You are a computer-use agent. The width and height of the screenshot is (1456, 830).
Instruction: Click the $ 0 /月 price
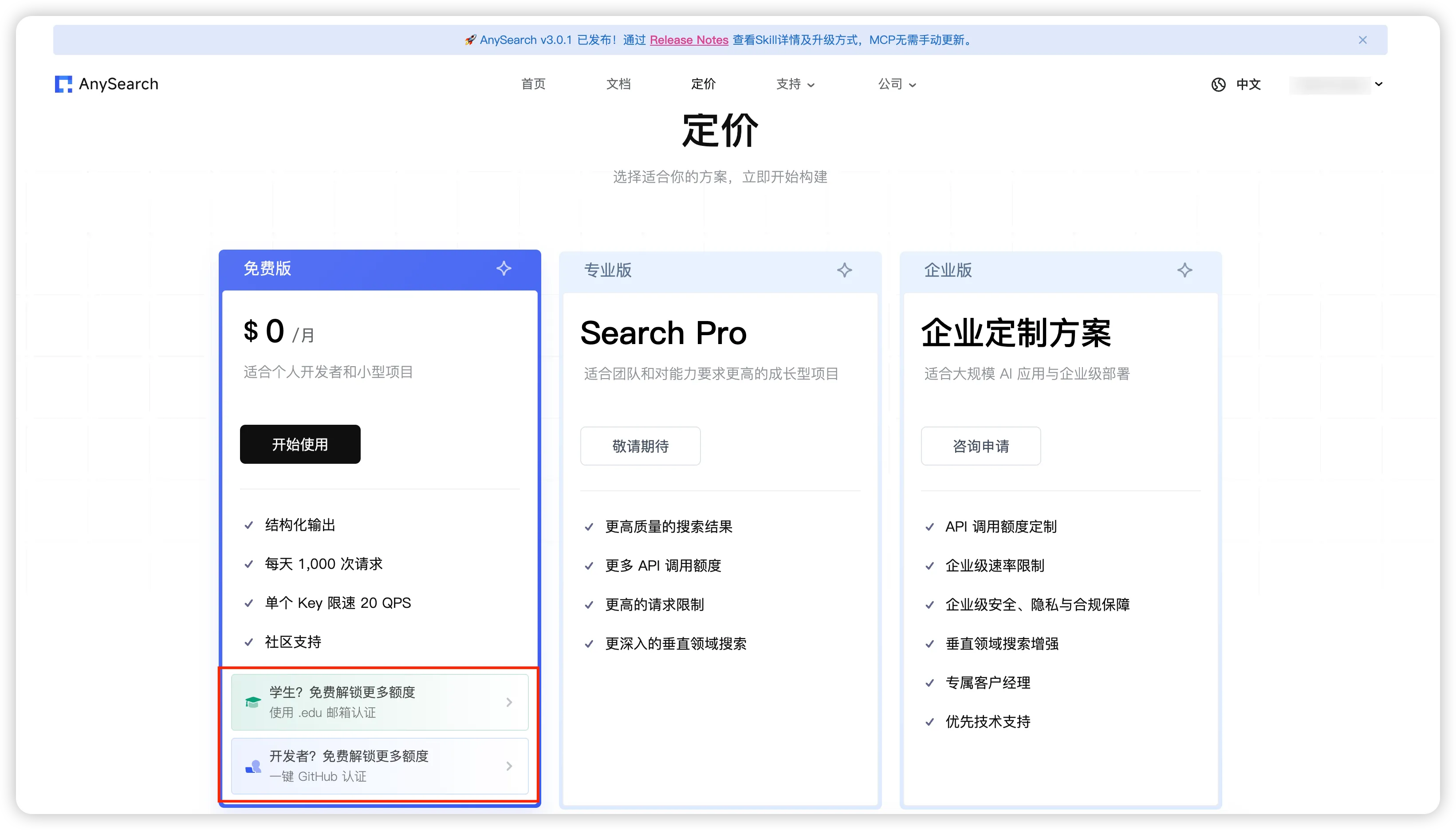279,332
